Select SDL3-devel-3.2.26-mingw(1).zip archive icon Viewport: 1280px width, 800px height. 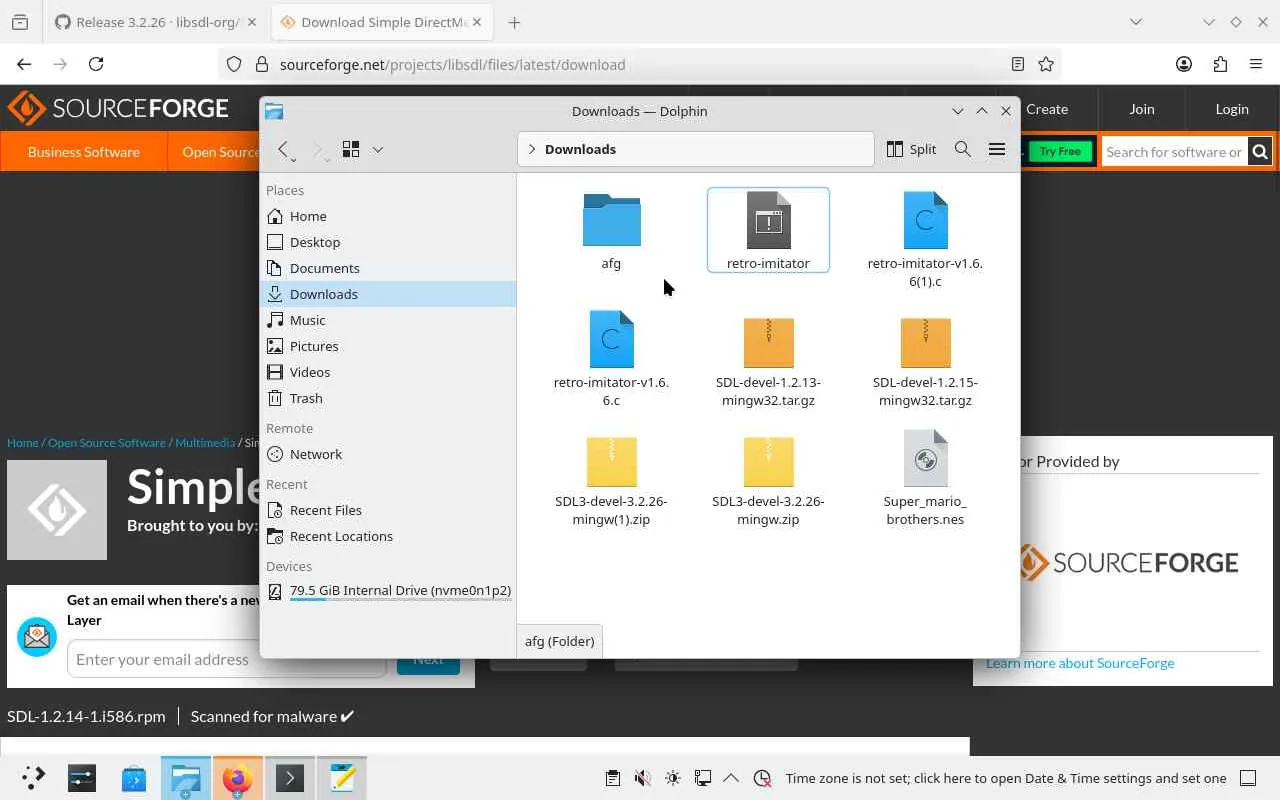pyautogui.click(x=611, y=461)
